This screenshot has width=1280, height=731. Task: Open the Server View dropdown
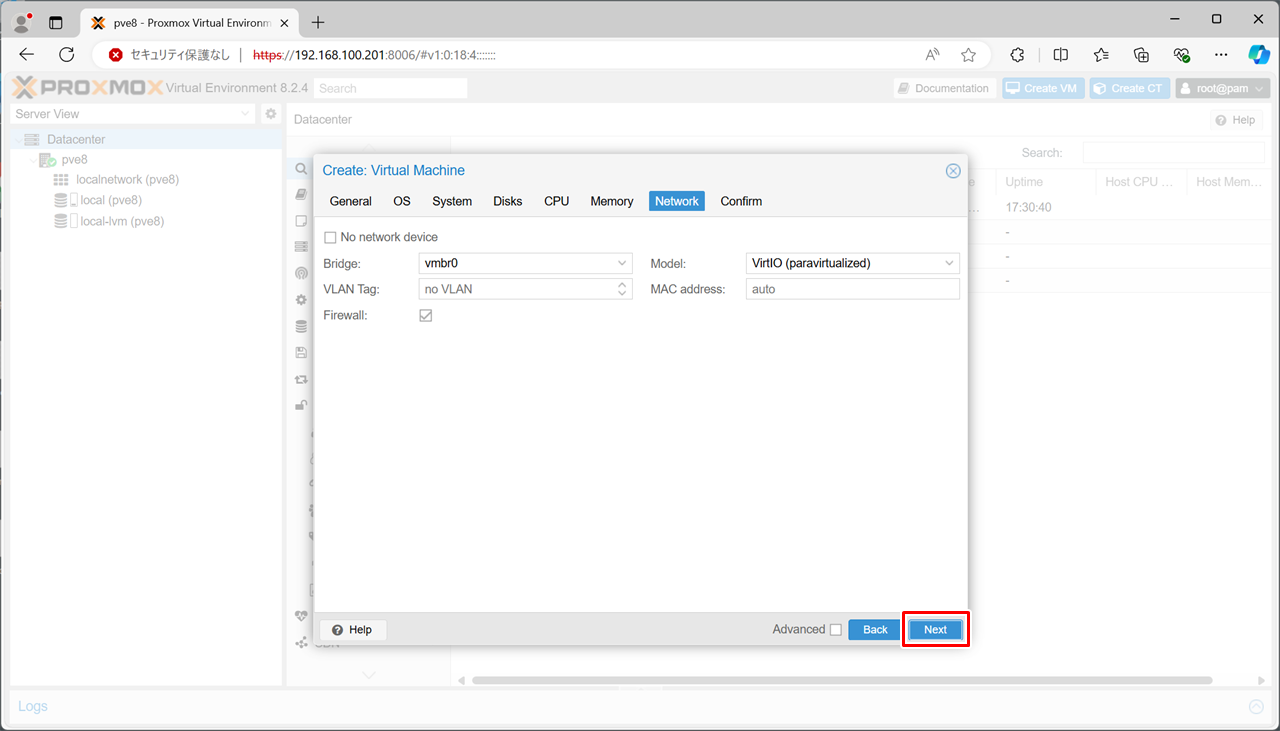tap(132, 114)
